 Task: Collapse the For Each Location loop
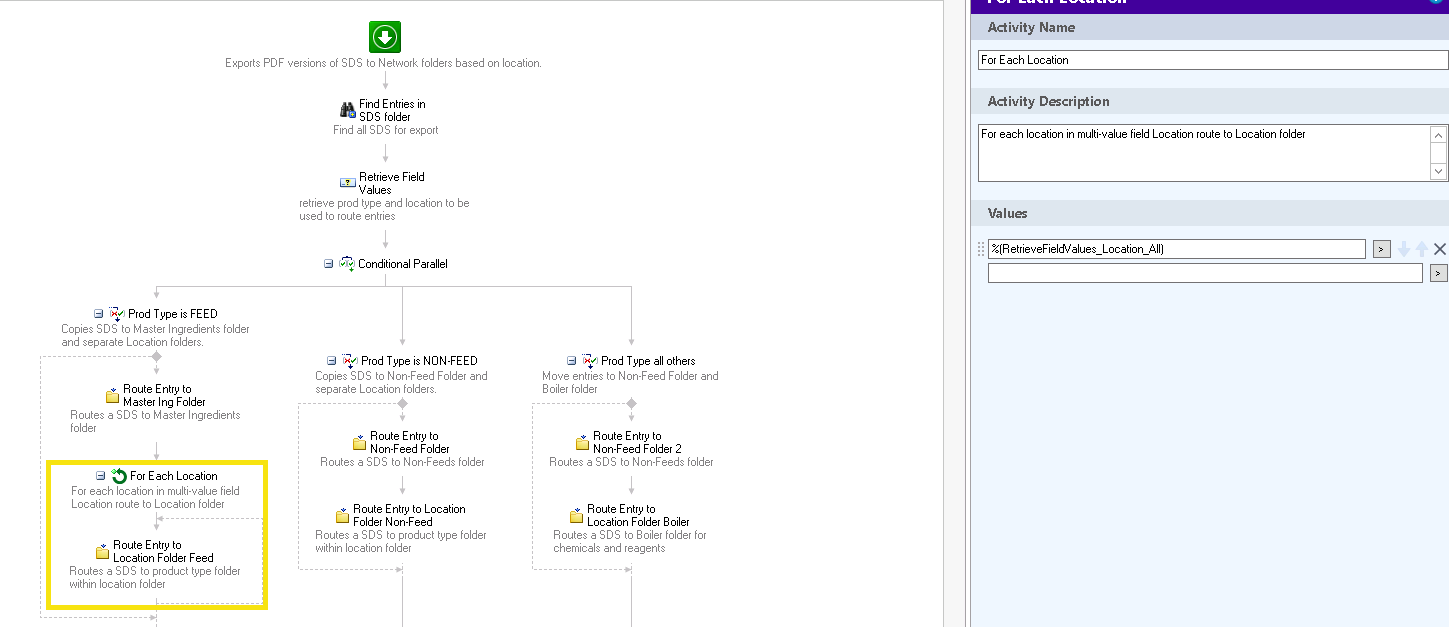click(x=101, y=476)
